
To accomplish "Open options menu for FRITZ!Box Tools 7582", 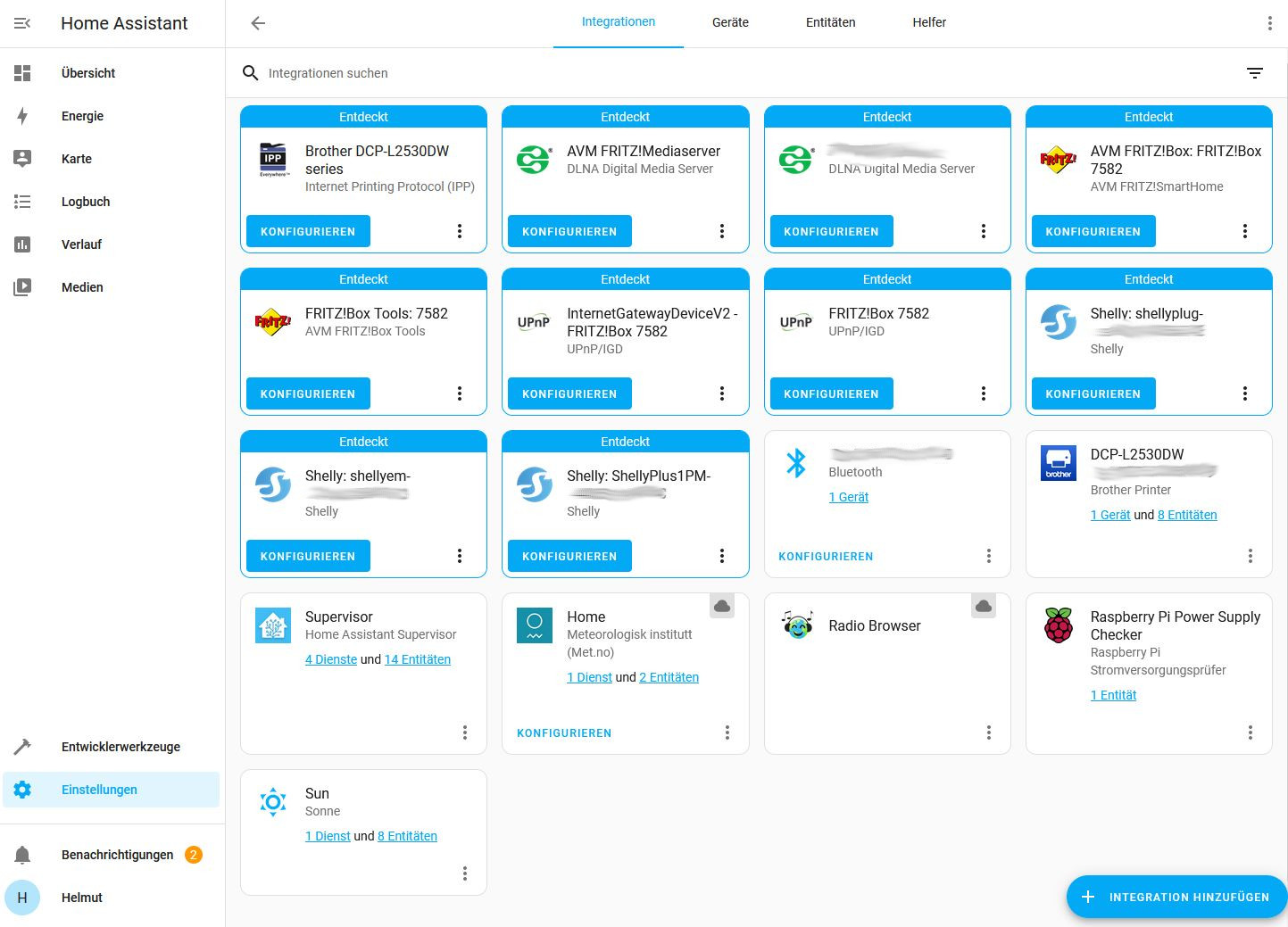I will [x=460, y=393].
